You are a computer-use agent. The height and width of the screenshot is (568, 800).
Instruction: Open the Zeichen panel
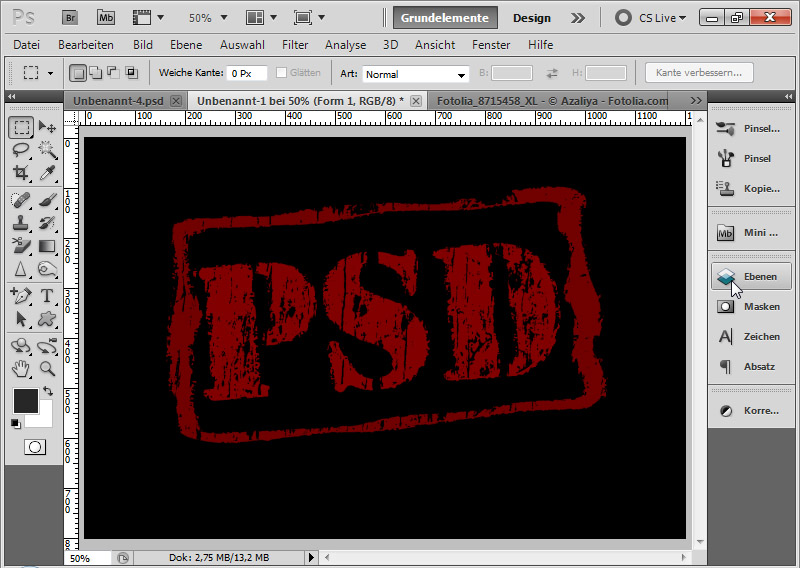coord(752,336)
